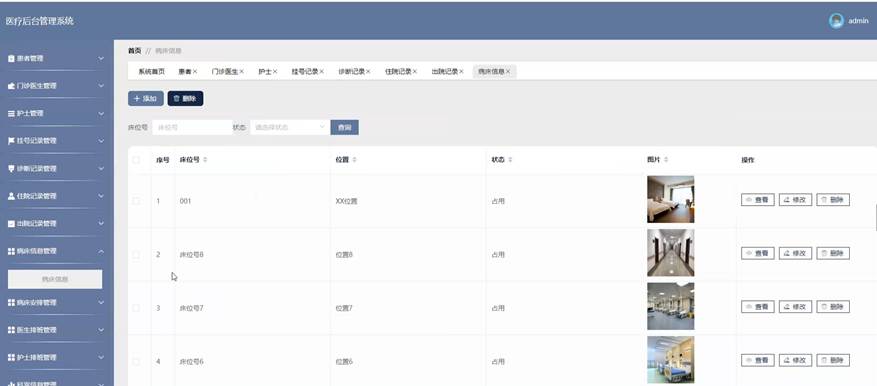
Task: Click 删除 for row 床位号8
Action: coord(833,253)
